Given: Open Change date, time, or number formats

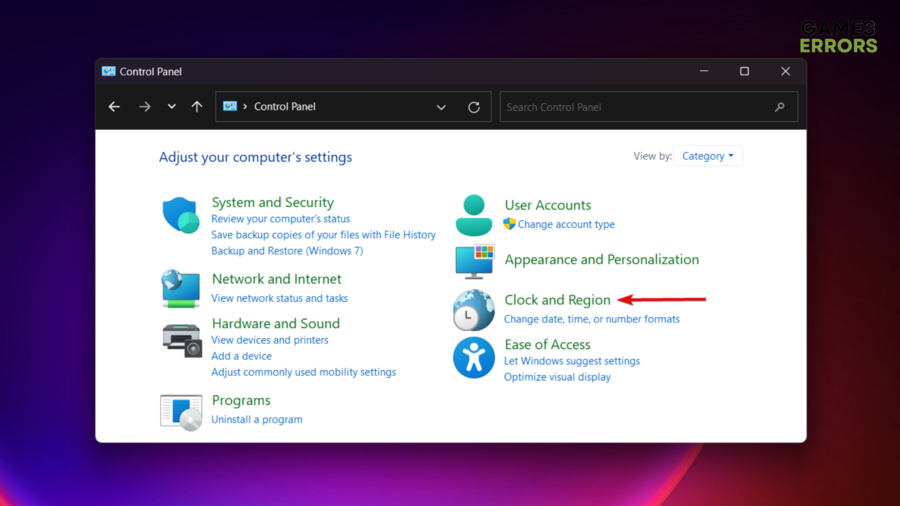Looking at the screenshot, I should pyautogui.click(x=591, y=320).
